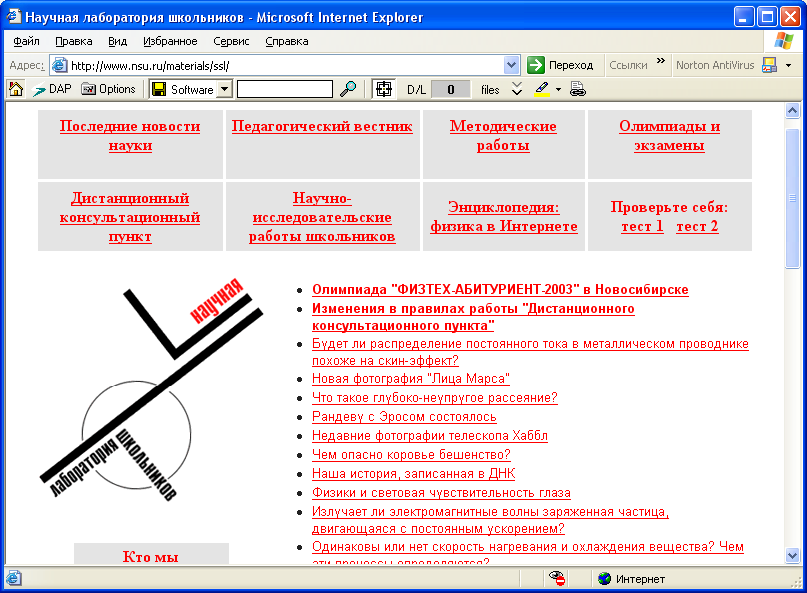Screen dimensions: 807x593
Task: Expand the Ссылки links chevron
Action: tap(661, 61)
